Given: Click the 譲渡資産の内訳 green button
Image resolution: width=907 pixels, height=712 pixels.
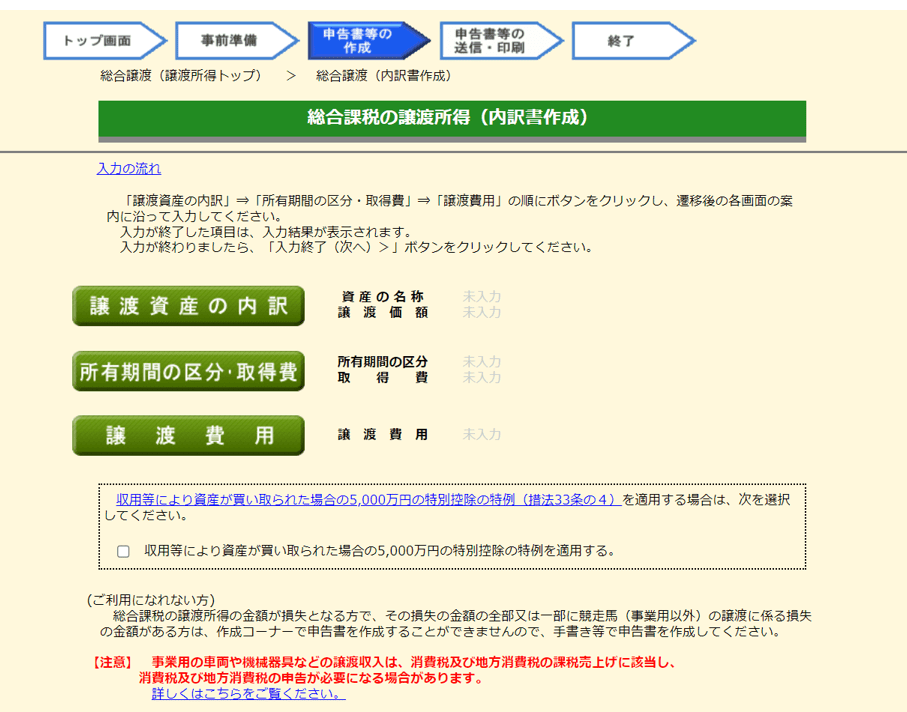Looking at the screenshot, I should 189,306.
